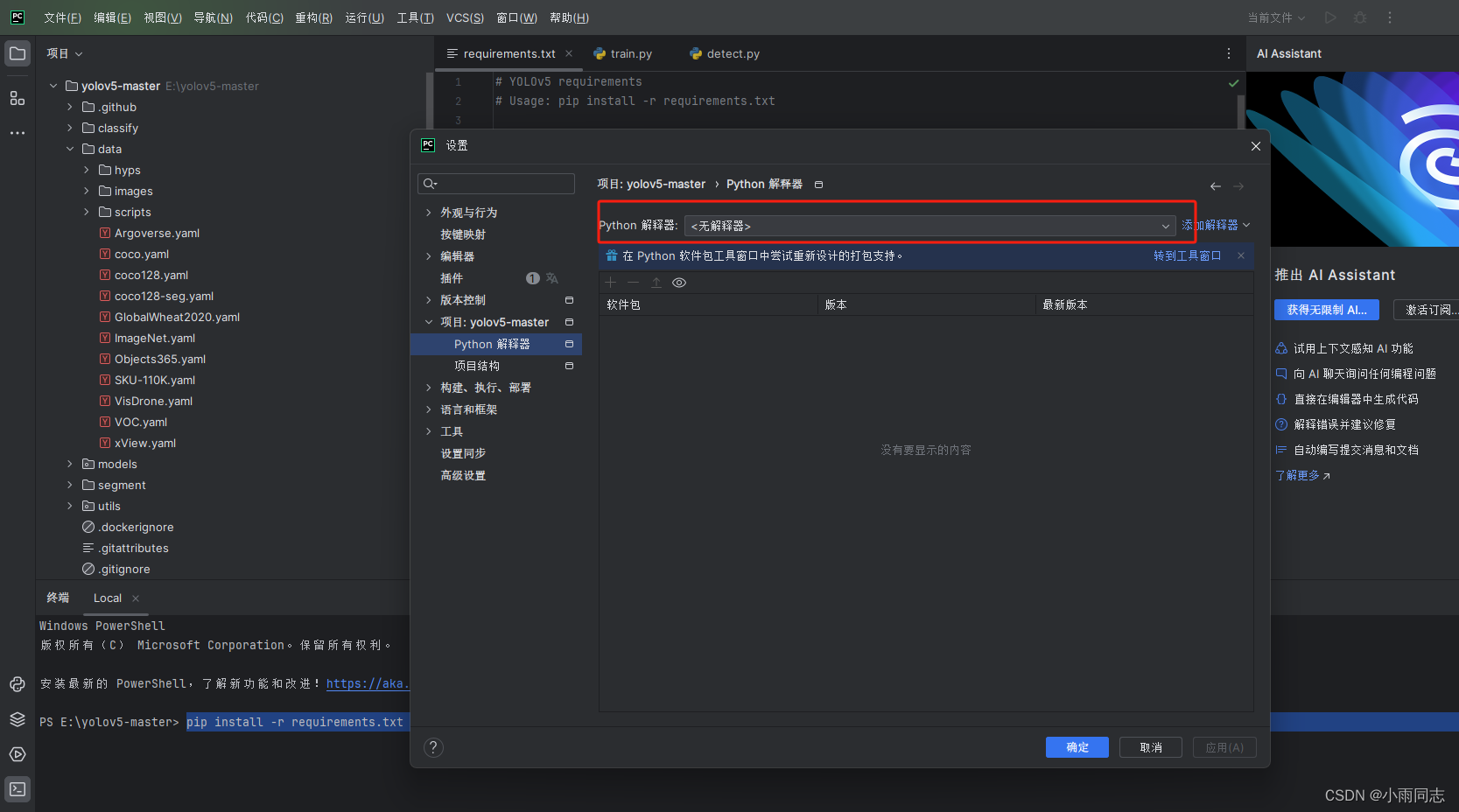Dismiss the packaging support notification banner
Viewport: 1459px width, 812px height.
point(1240,256)
